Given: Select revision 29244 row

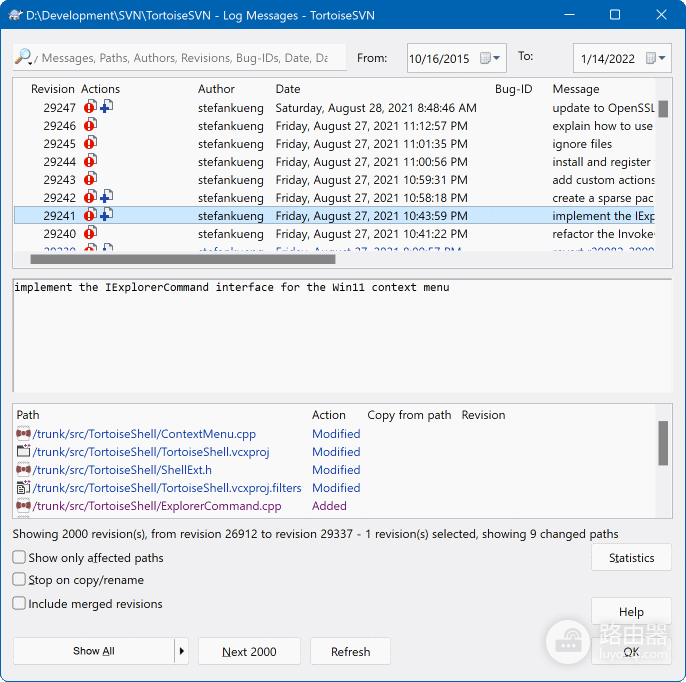Looking at the screenshot, I should coord(335,161).
